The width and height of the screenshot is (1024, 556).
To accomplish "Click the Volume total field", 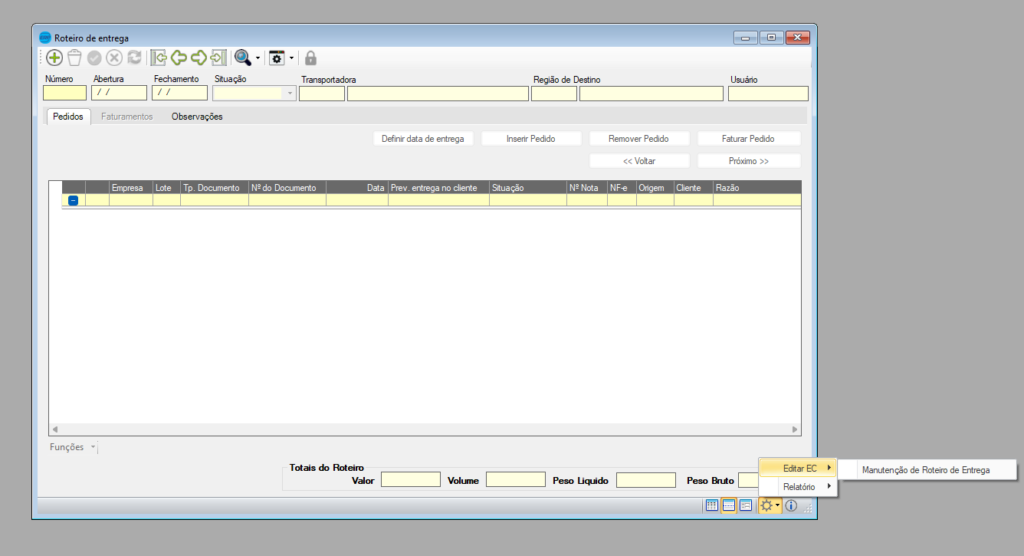I will pyautogui.click(x=516, y=480).
